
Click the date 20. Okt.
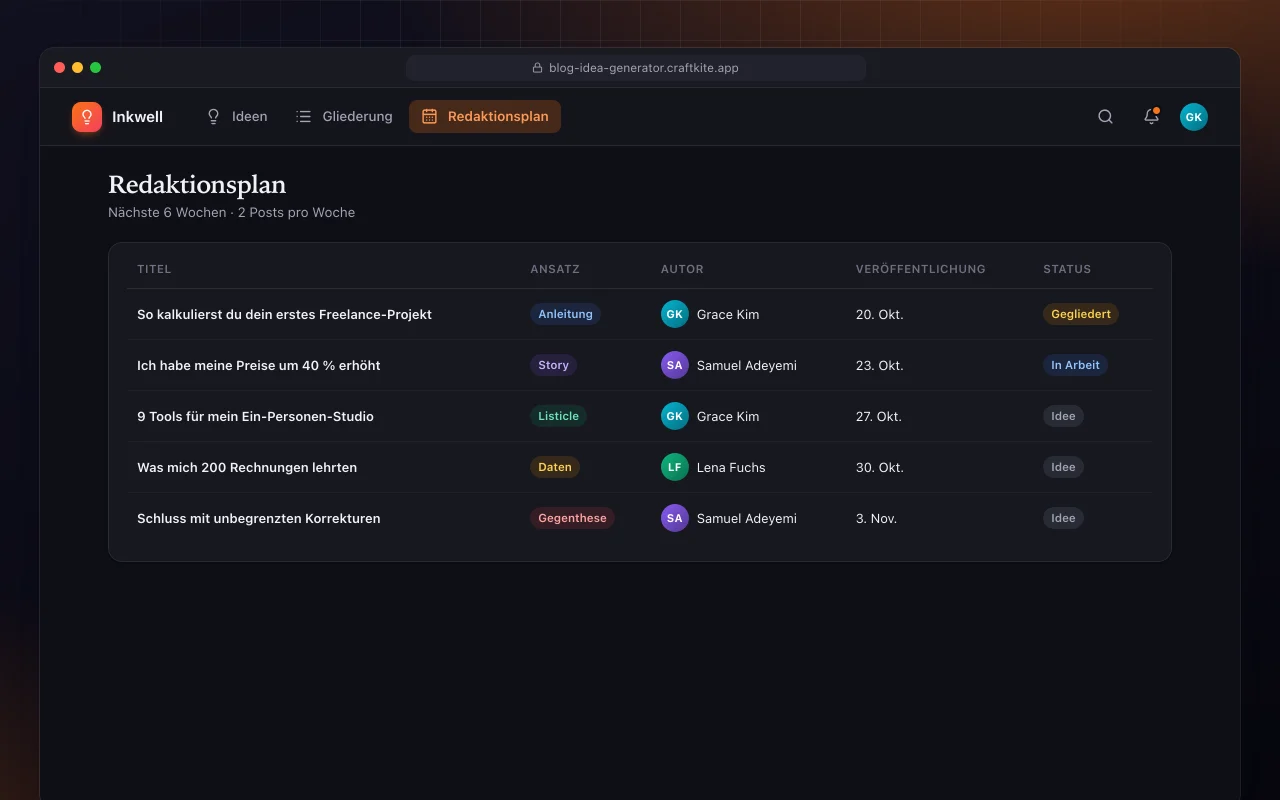coord(879,314)
